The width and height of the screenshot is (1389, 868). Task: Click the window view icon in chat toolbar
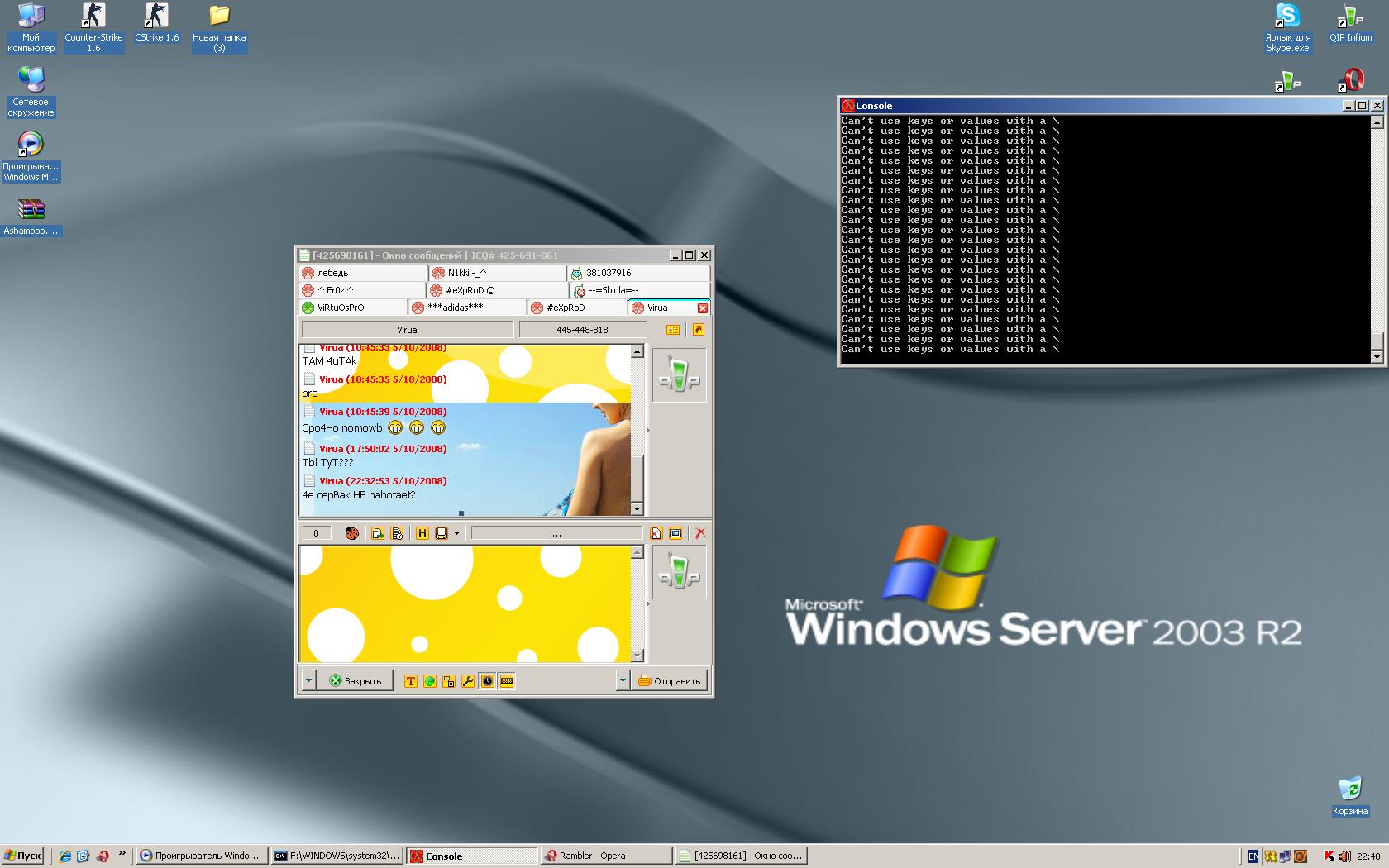(x=675, y=533)
